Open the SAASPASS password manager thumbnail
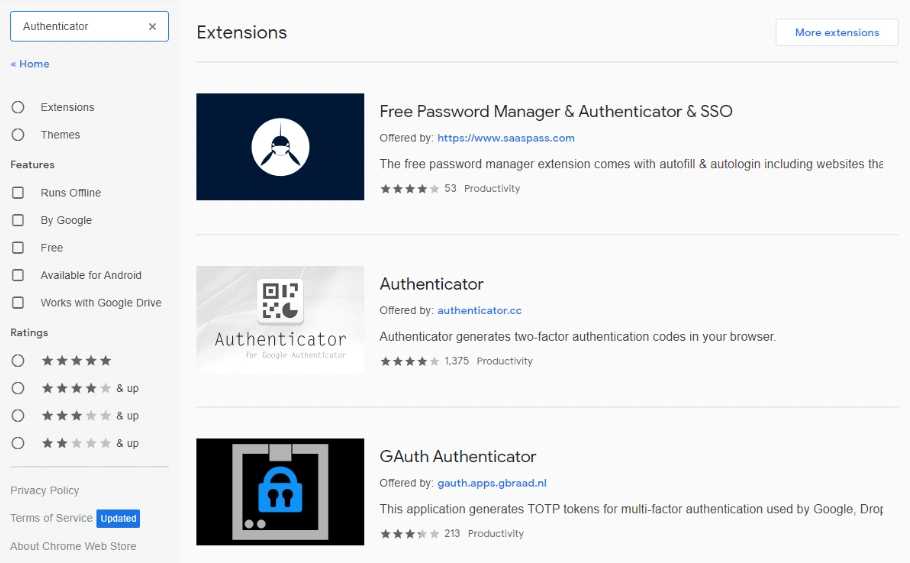Image resolution: width=910 pixels, height=563 pixels. click(280, 147)
